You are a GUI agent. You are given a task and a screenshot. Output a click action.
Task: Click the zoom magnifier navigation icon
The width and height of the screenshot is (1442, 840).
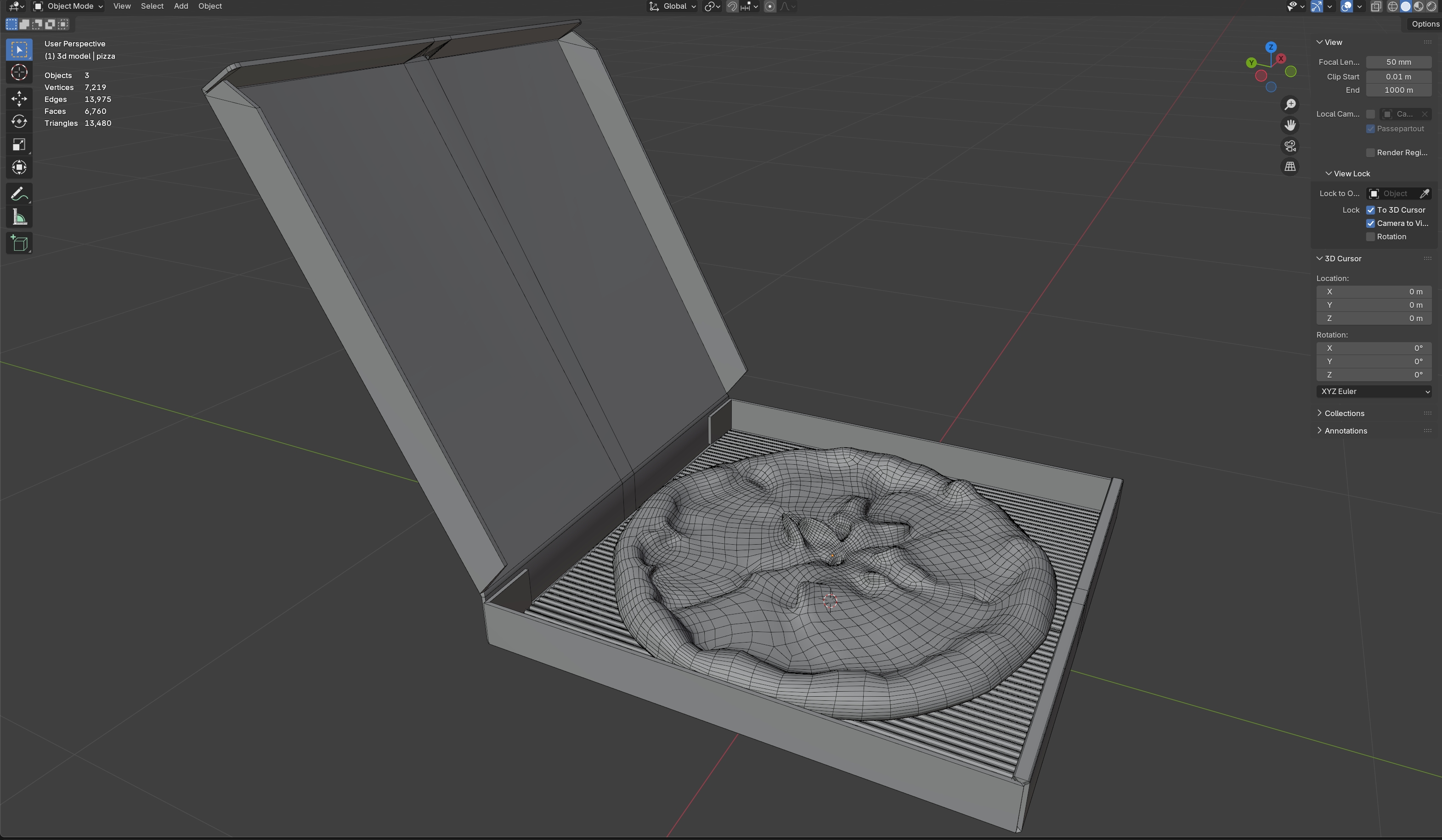pyautogui.click(x=1290, y=104)
